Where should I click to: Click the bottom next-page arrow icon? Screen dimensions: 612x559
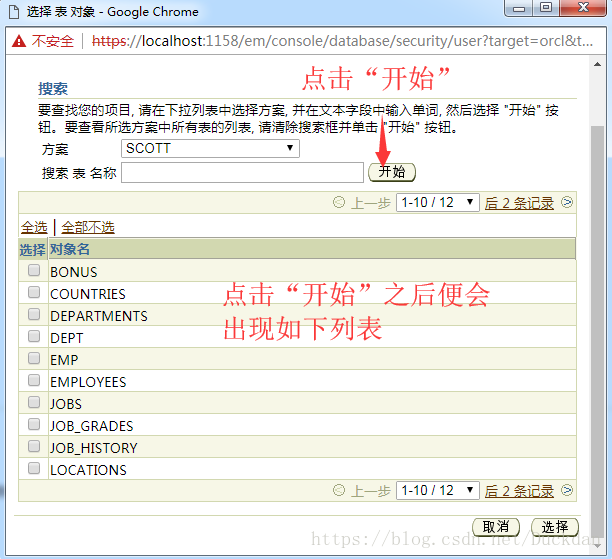pos(567,490)
